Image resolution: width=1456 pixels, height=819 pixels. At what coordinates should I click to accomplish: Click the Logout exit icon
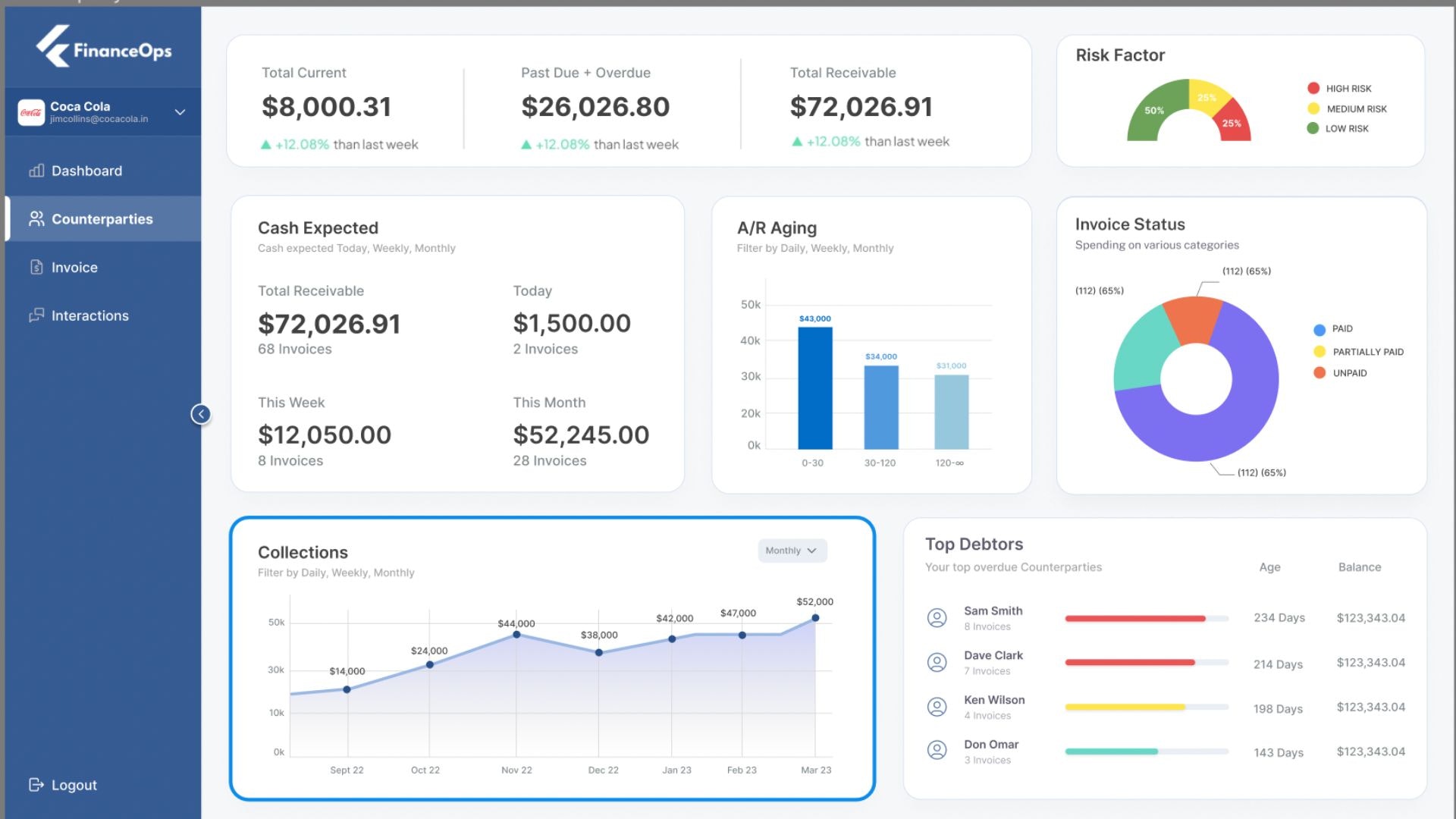(x=36, y=785)
